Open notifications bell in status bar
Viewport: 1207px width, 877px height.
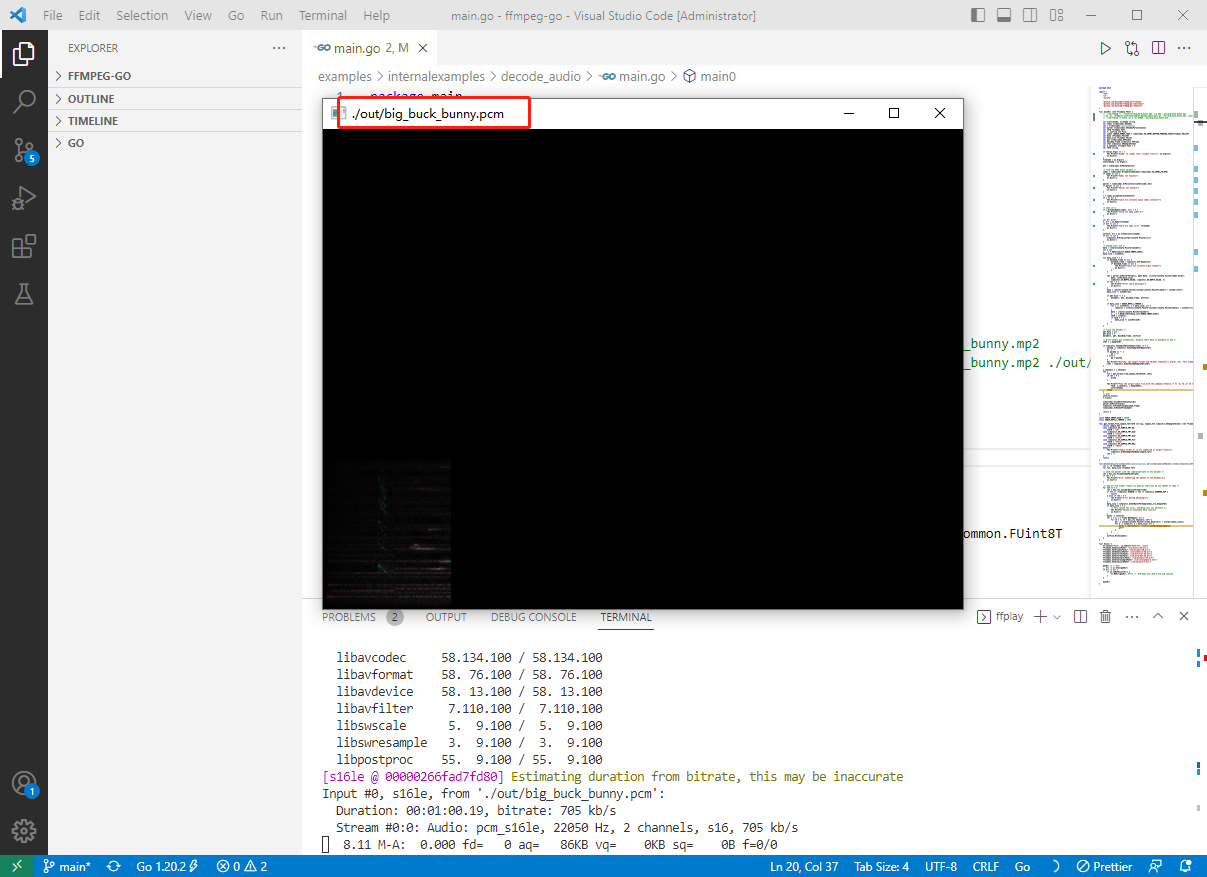tap(1186, 866)
